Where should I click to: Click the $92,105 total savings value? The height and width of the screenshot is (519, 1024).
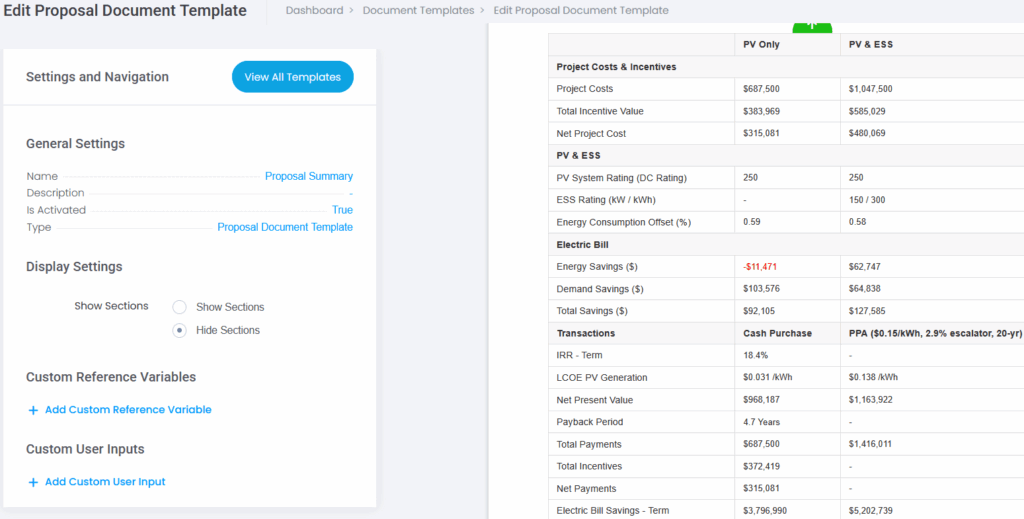(x=759, y=311)
